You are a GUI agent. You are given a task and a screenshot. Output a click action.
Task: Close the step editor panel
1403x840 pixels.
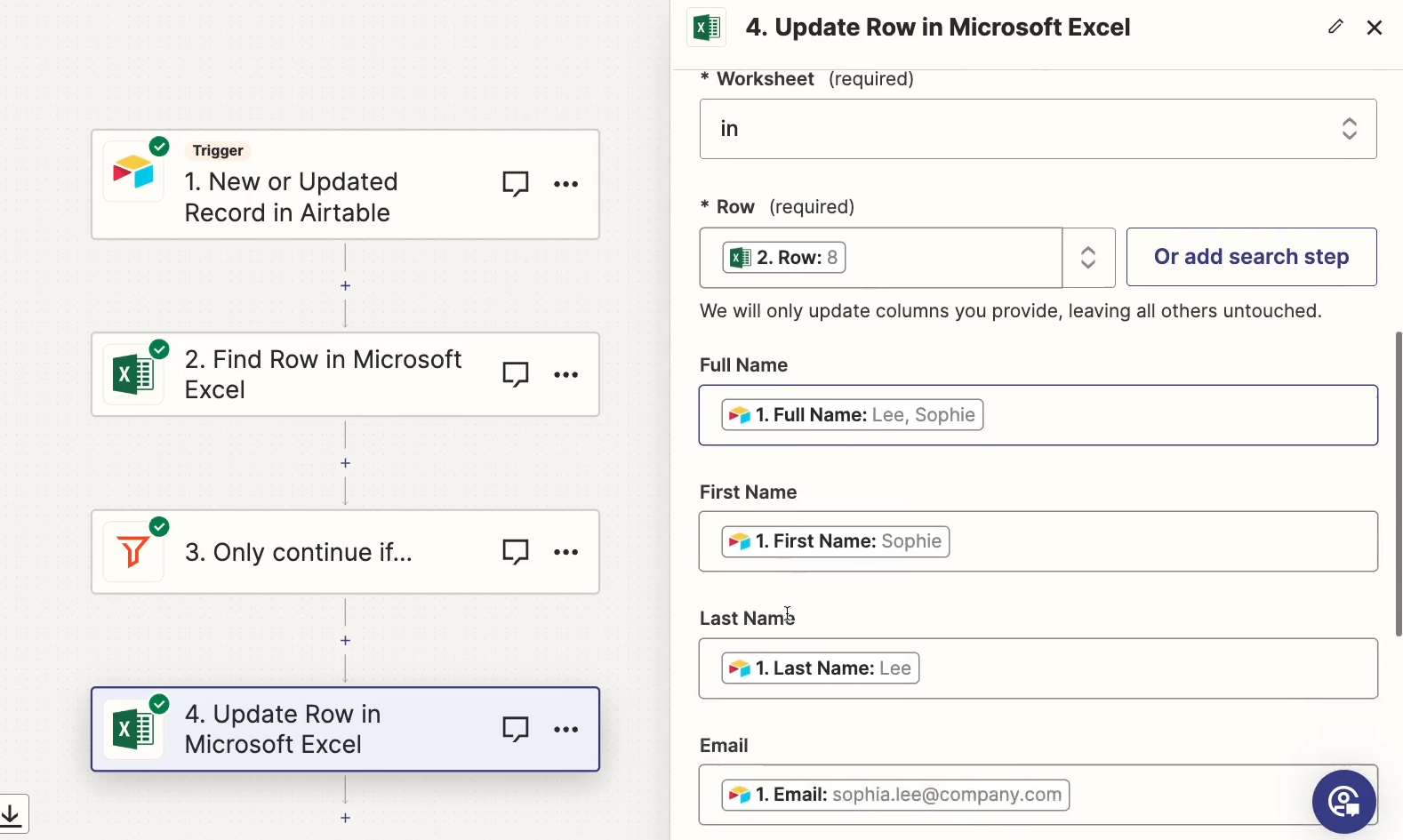pos(1375,28)
